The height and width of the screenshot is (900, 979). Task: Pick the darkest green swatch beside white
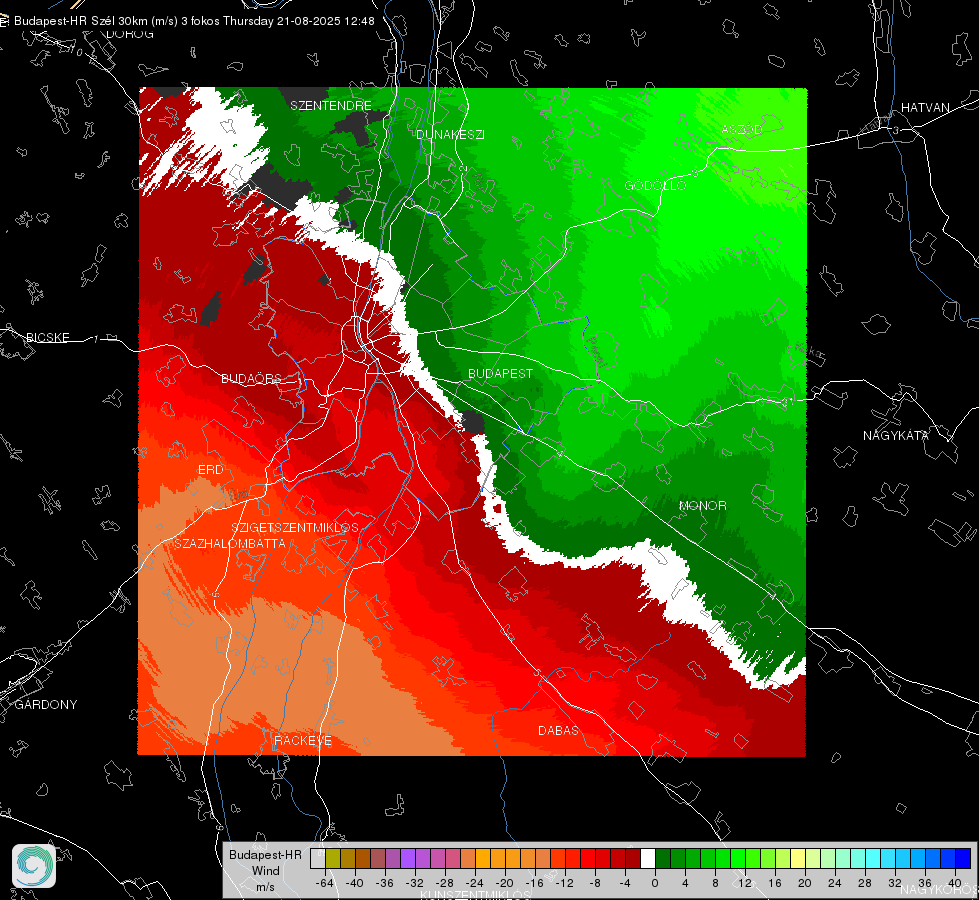coord(663,858)
